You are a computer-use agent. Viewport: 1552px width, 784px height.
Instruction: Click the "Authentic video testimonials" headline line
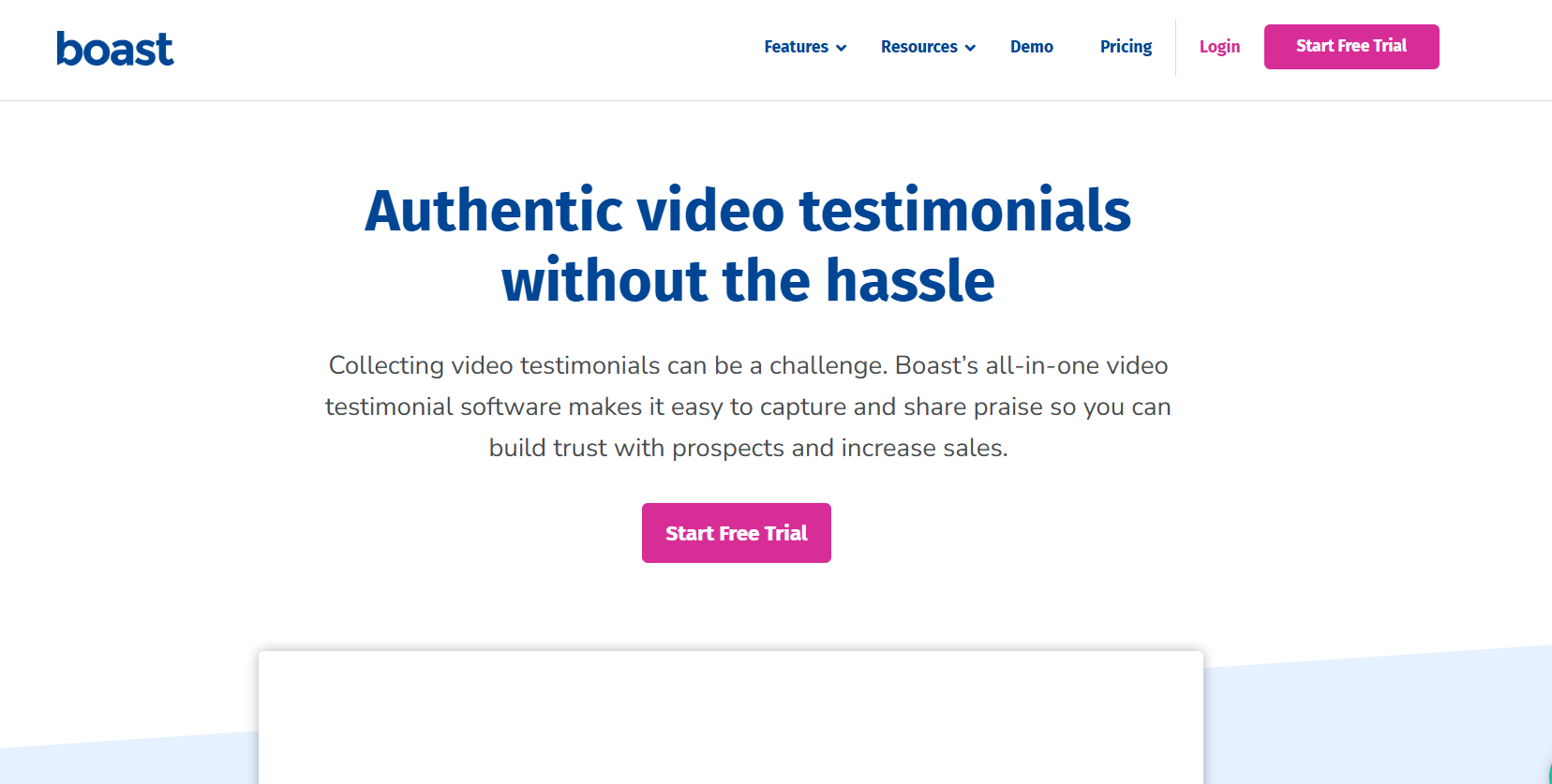pyautogui.click(x=747, y=210)
